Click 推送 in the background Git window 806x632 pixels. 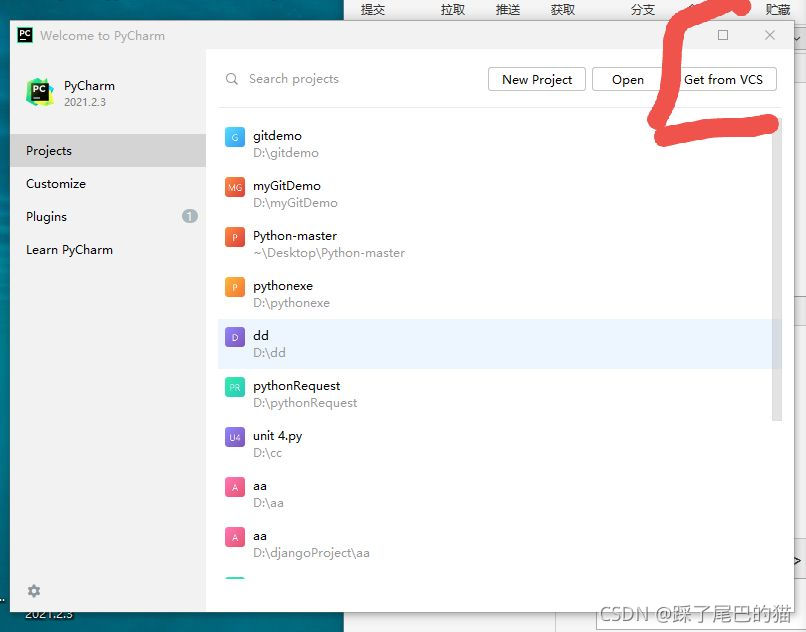(x=508, y=9)
